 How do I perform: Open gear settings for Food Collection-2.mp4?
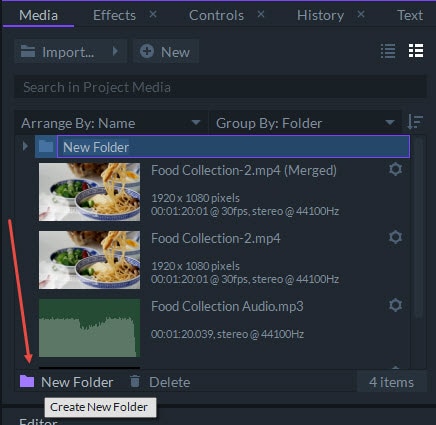pos(395,237)
